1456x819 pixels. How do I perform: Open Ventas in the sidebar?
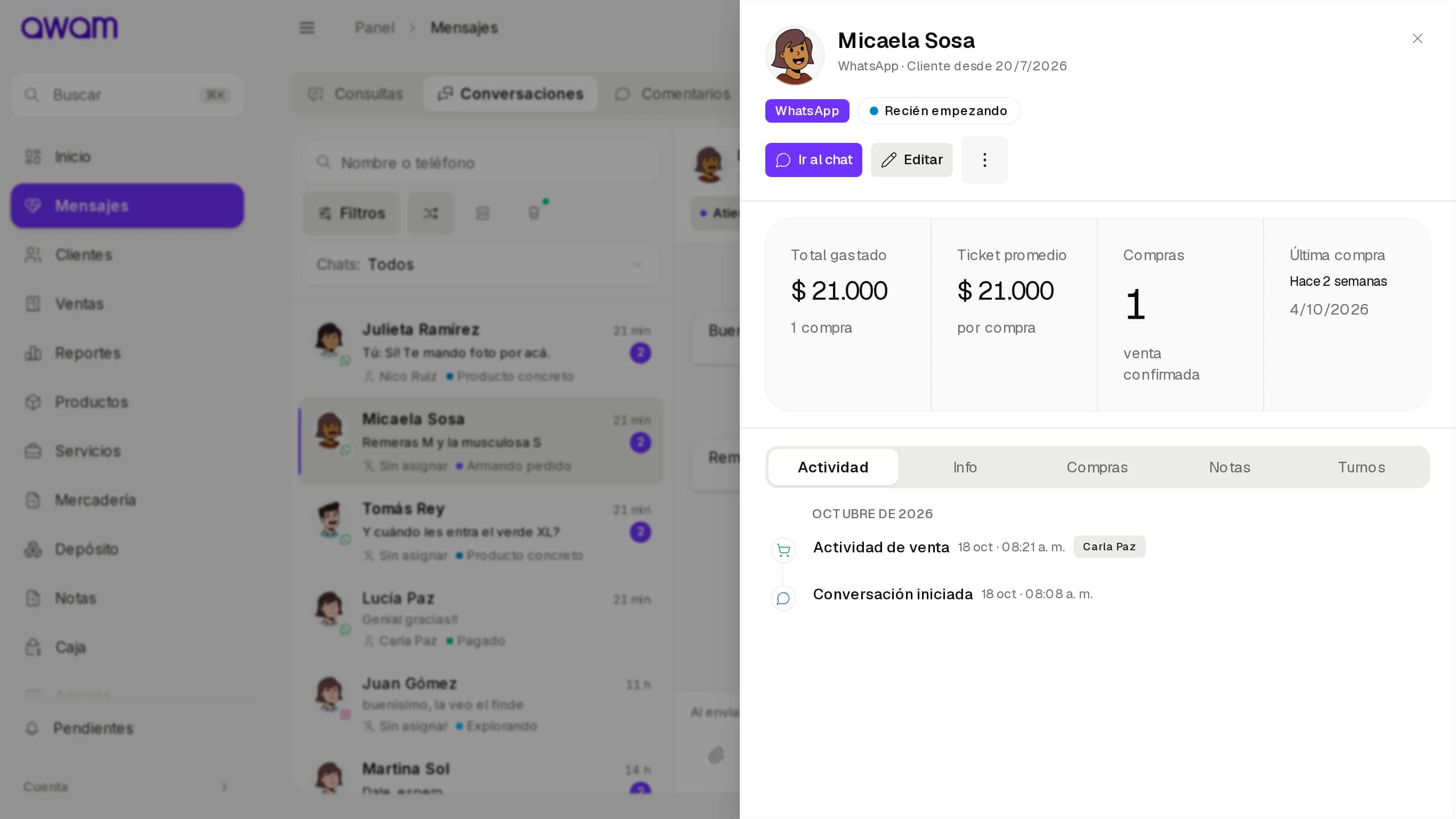tap(127, 304)
